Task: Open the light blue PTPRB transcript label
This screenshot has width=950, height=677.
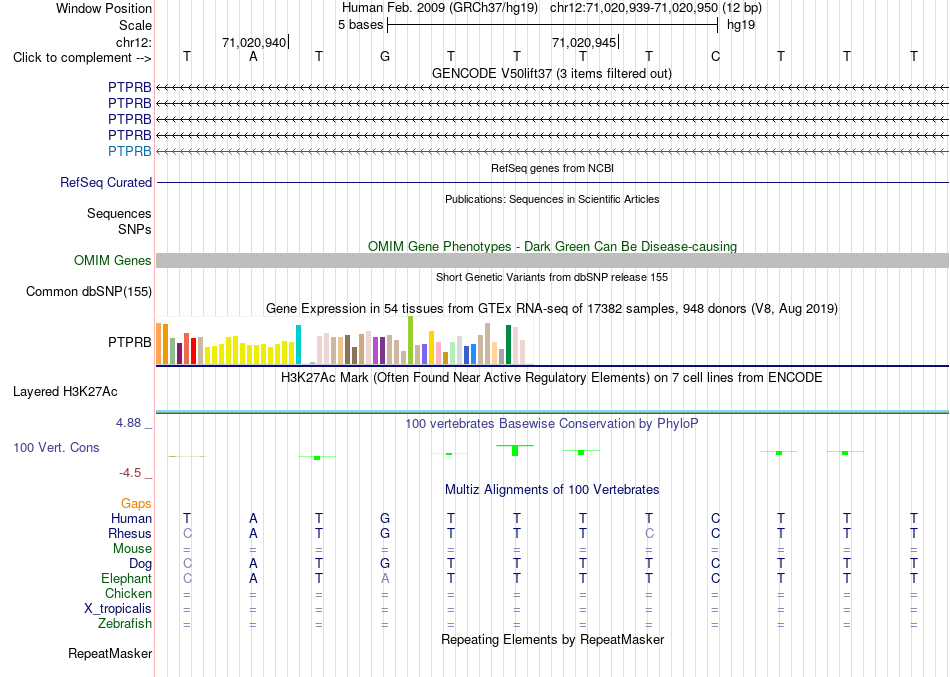Action: pyautogui.click(x=130, y=151)
